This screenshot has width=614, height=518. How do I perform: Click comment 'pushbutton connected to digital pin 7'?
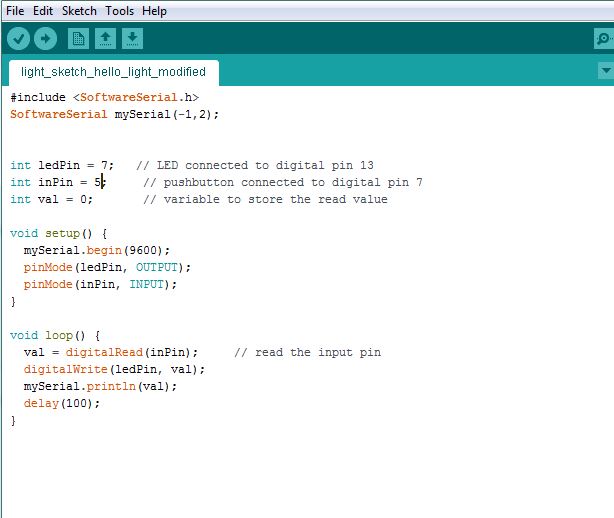click(x=283, y=182)
